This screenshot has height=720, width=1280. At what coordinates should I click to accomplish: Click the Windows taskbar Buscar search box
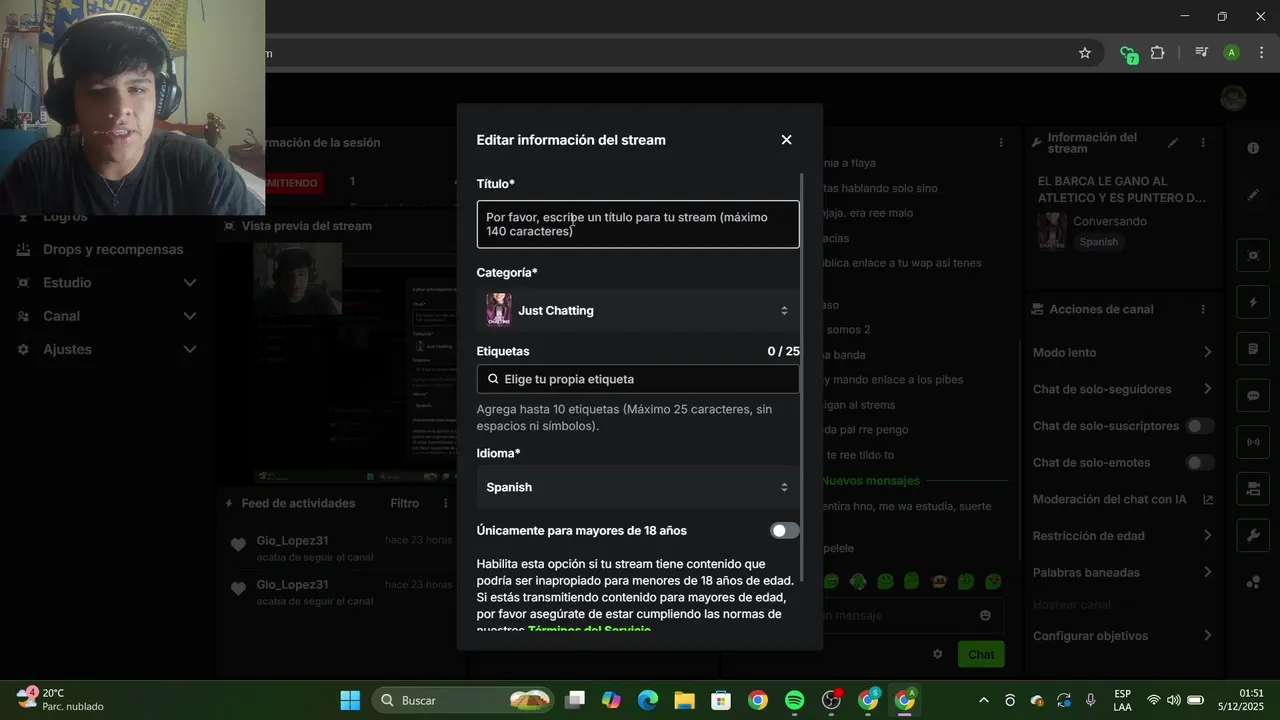(464, 700)
